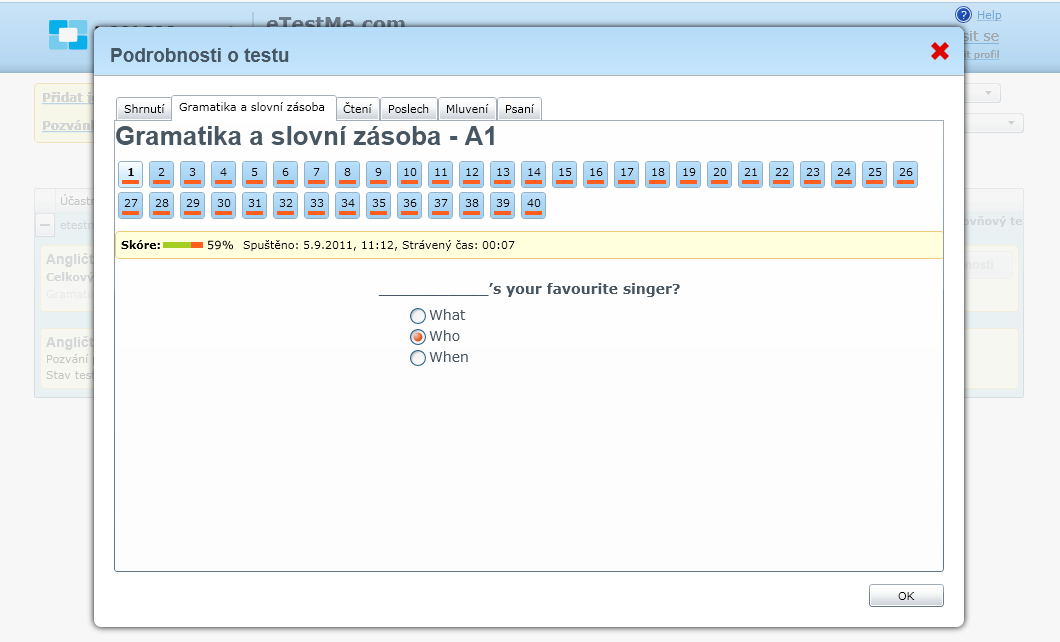Jump to question 15
The height and width of the screenshot is (642, 1060).
click(564, 174)
